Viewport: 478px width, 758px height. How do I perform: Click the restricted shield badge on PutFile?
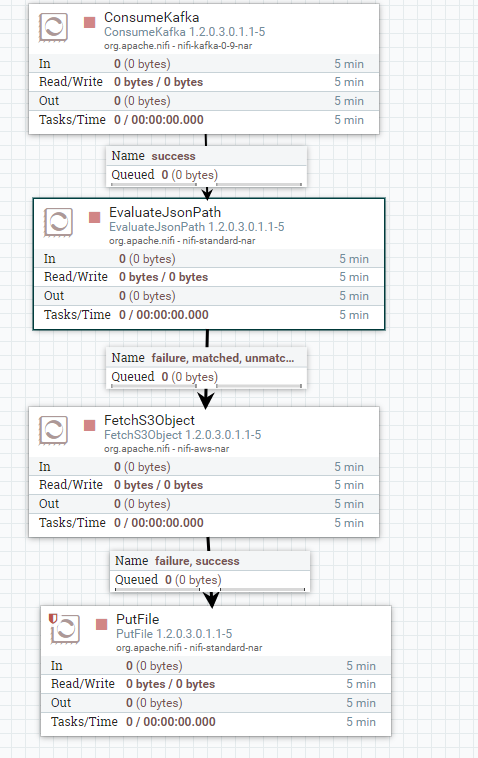[53, 618]
